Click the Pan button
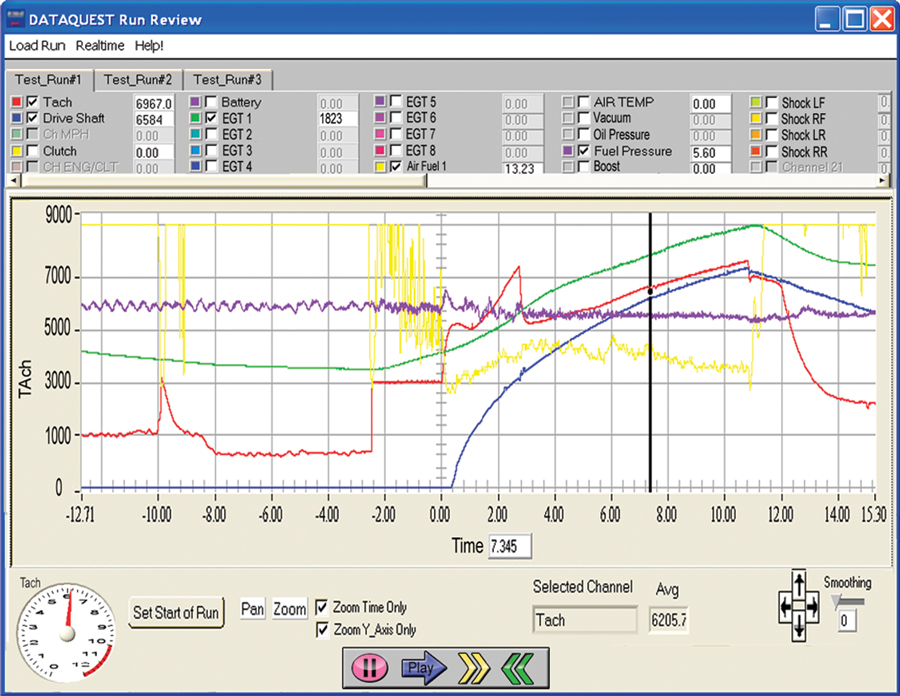 pos(253,608)
